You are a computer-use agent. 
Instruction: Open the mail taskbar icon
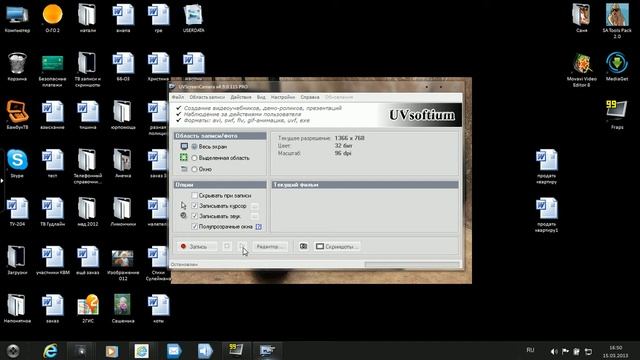pyautogui.click(x=173, y=351)
